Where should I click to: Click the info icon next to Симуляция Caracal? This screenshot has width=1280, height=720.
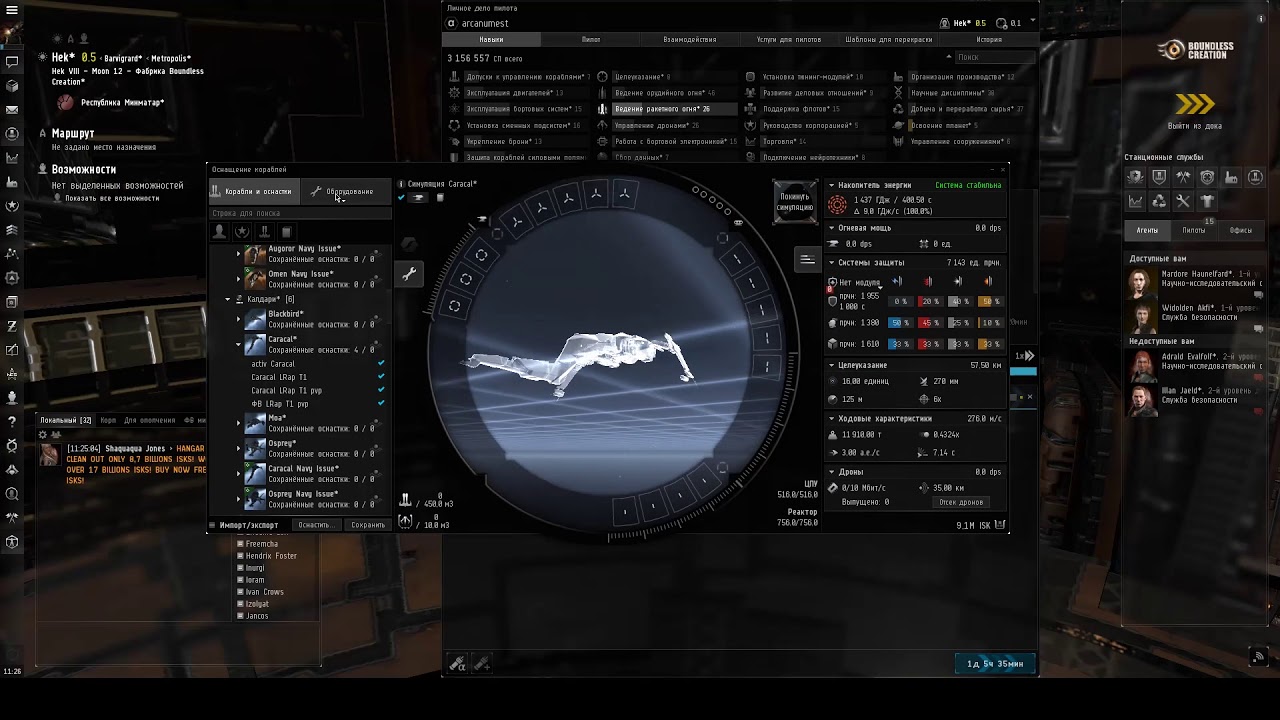(x=401, y=184)
